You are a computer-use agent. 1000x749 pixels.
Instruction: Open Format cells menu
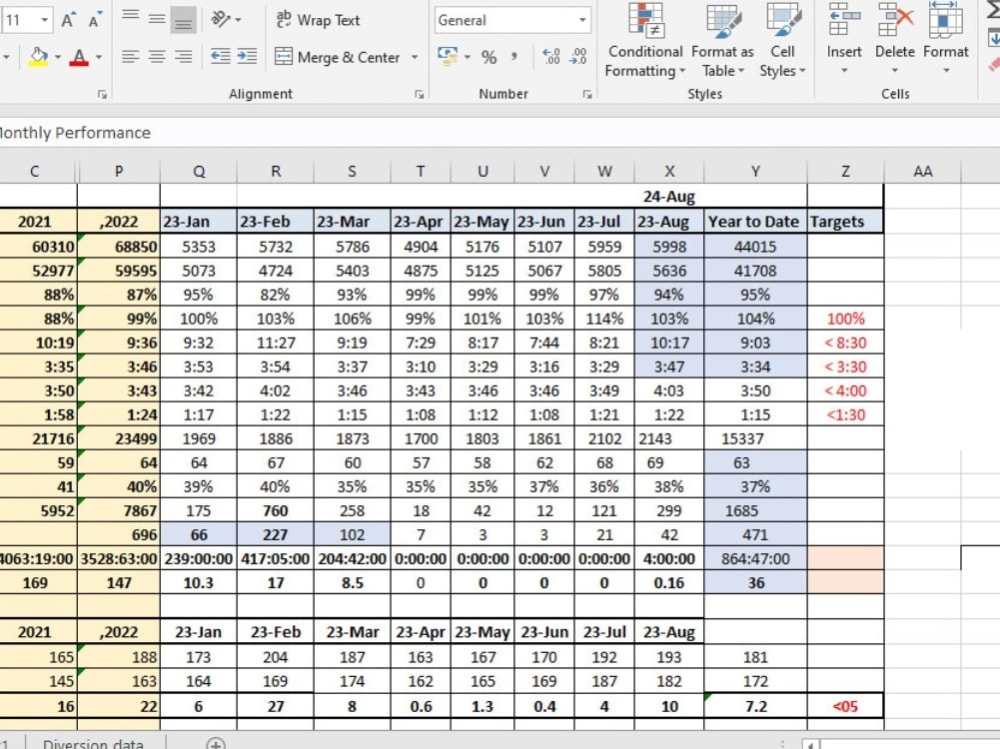946,38
